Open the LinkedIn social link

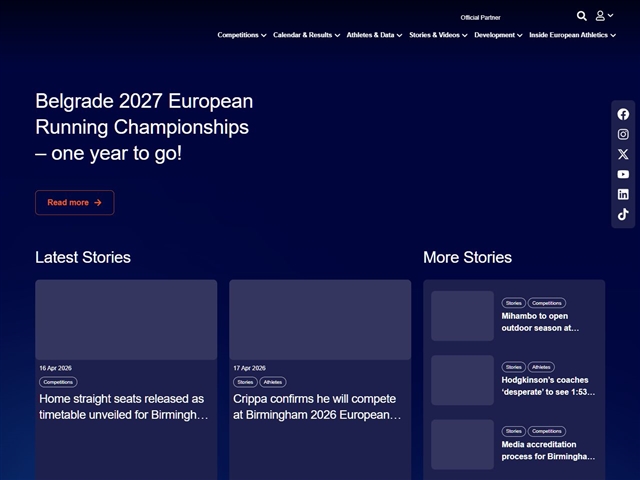click(x=623, y=194)
